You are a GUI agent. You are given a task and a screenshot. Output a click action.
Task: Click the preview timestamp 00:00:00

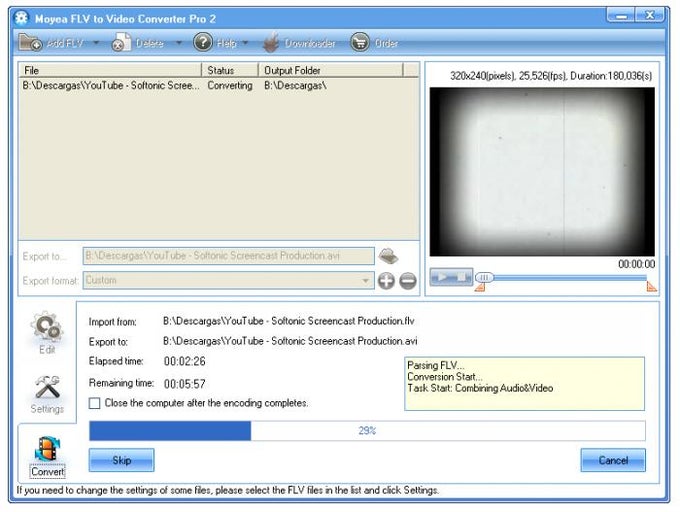click(x=637, y=264)
